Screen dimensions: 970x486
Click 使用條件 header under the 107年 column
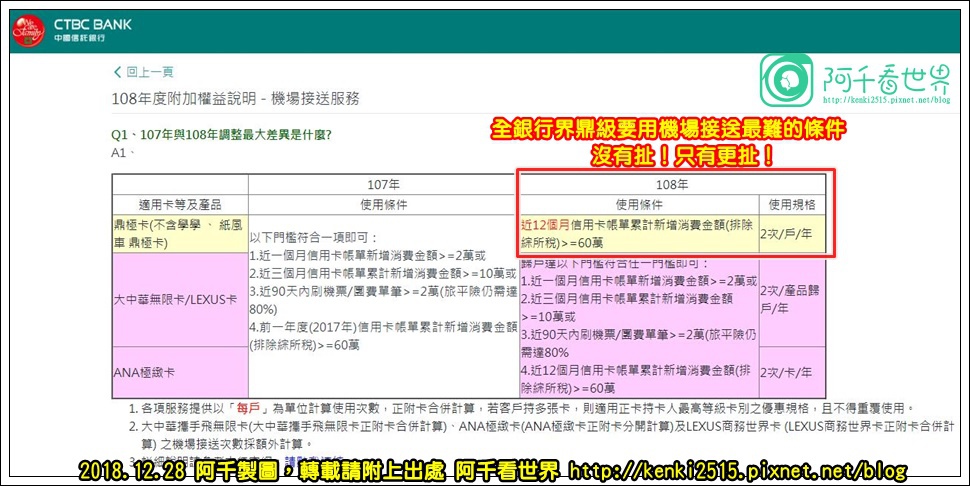click(x=384, y=205)
